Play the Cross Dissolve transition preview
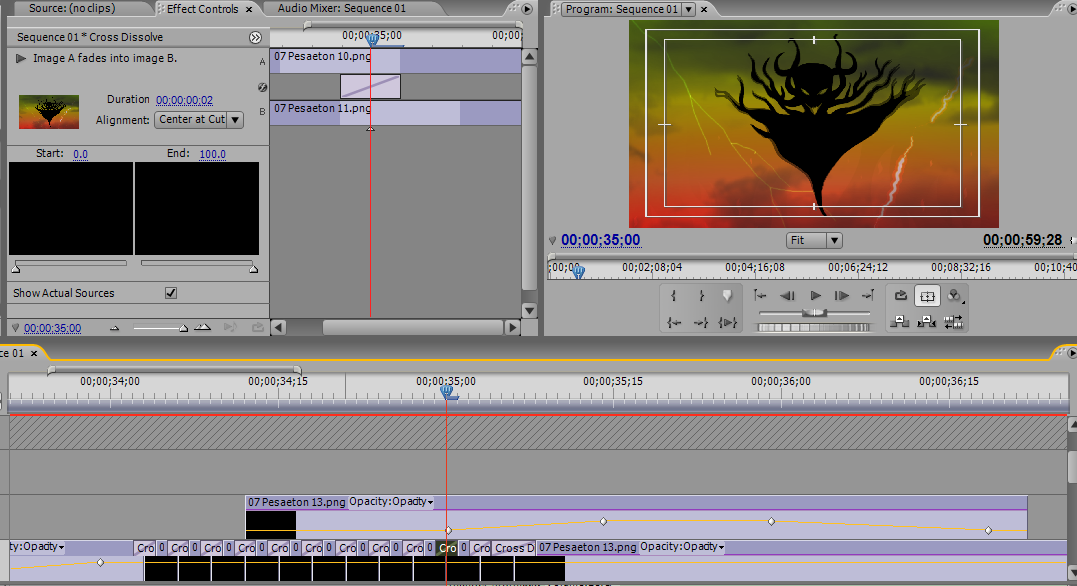This screenshot has width=1077, height=586. point(21,59)
